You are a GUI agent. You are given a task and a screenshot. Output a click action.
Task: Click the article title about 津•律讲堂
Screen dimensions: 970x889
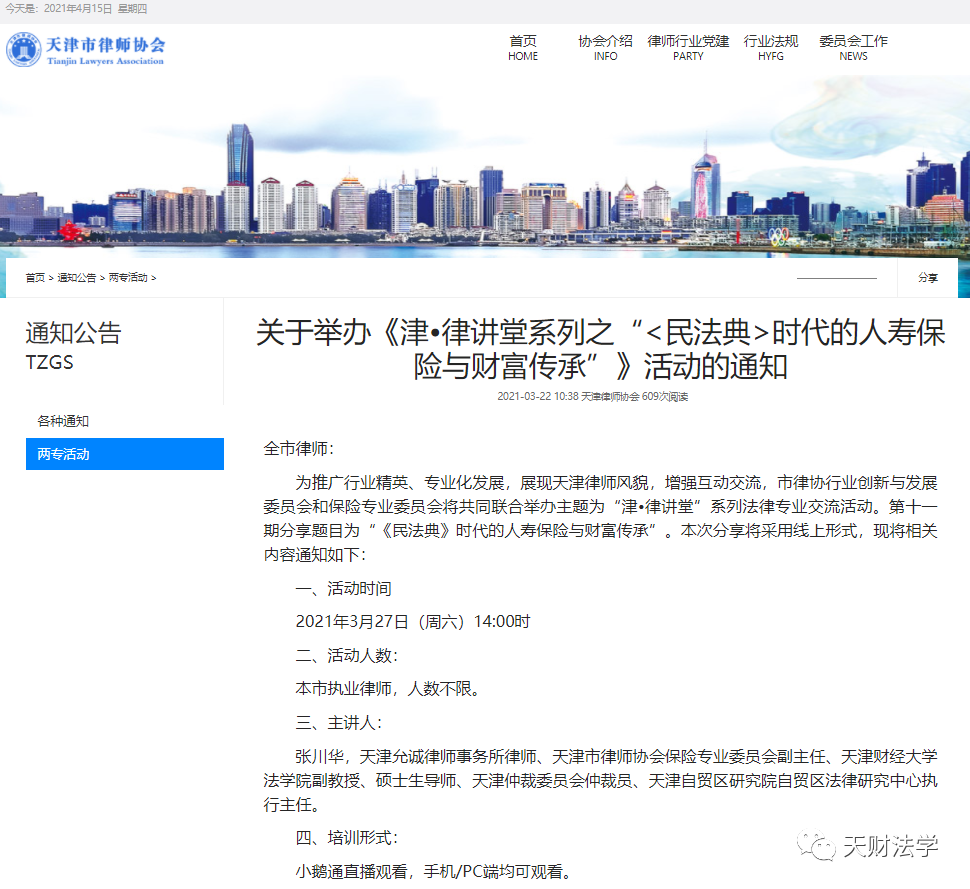(x=600, y=349)
